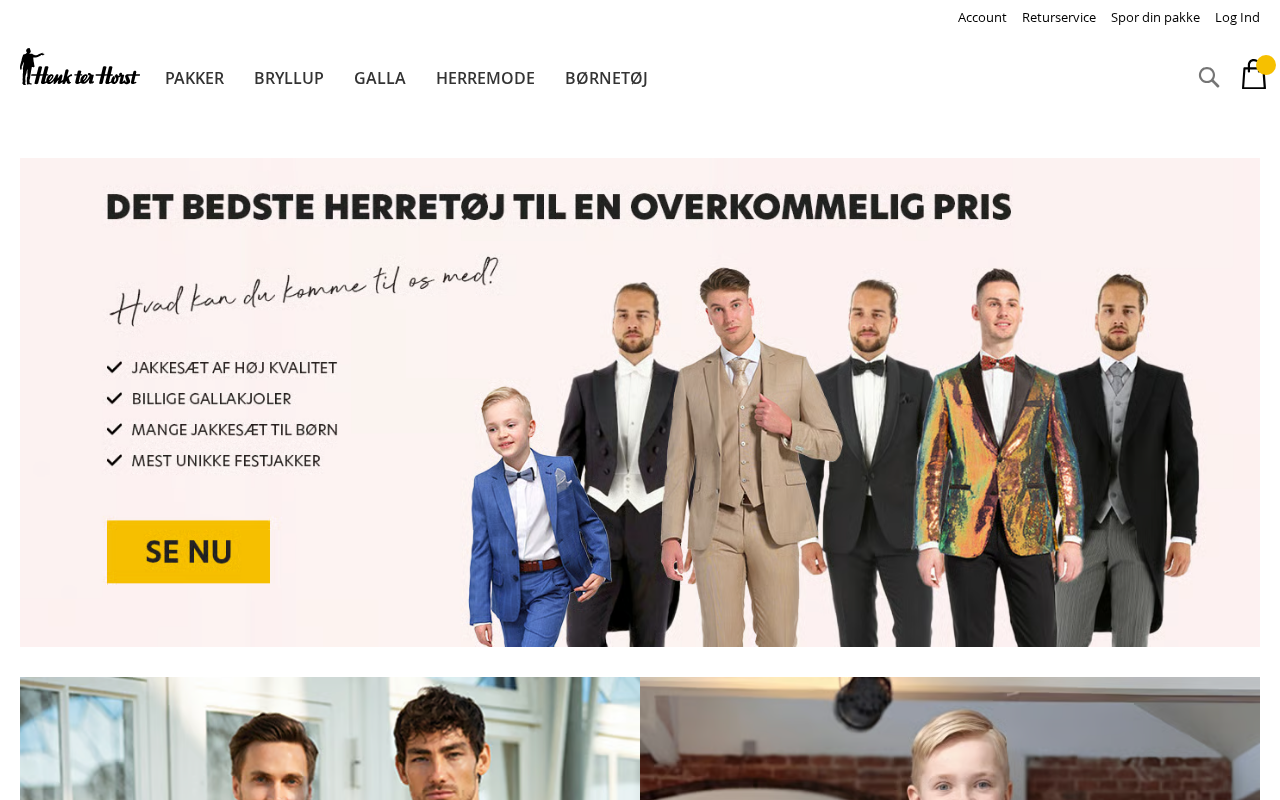This screenshot has width=1280, height=800.
Task: Open the BRYLLUP menu
Action: [x=289, y=78]
